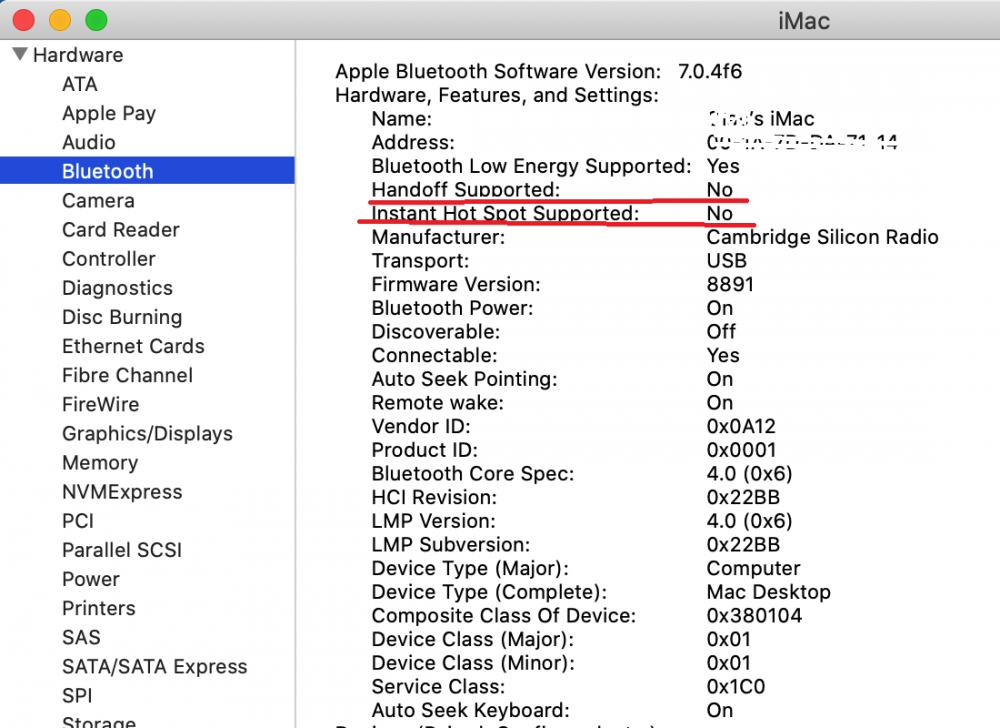The height and width of the screenshot is (728, 1000).
Task: Select Ethernet Cards in the sidebar
Action: [133, 346]
